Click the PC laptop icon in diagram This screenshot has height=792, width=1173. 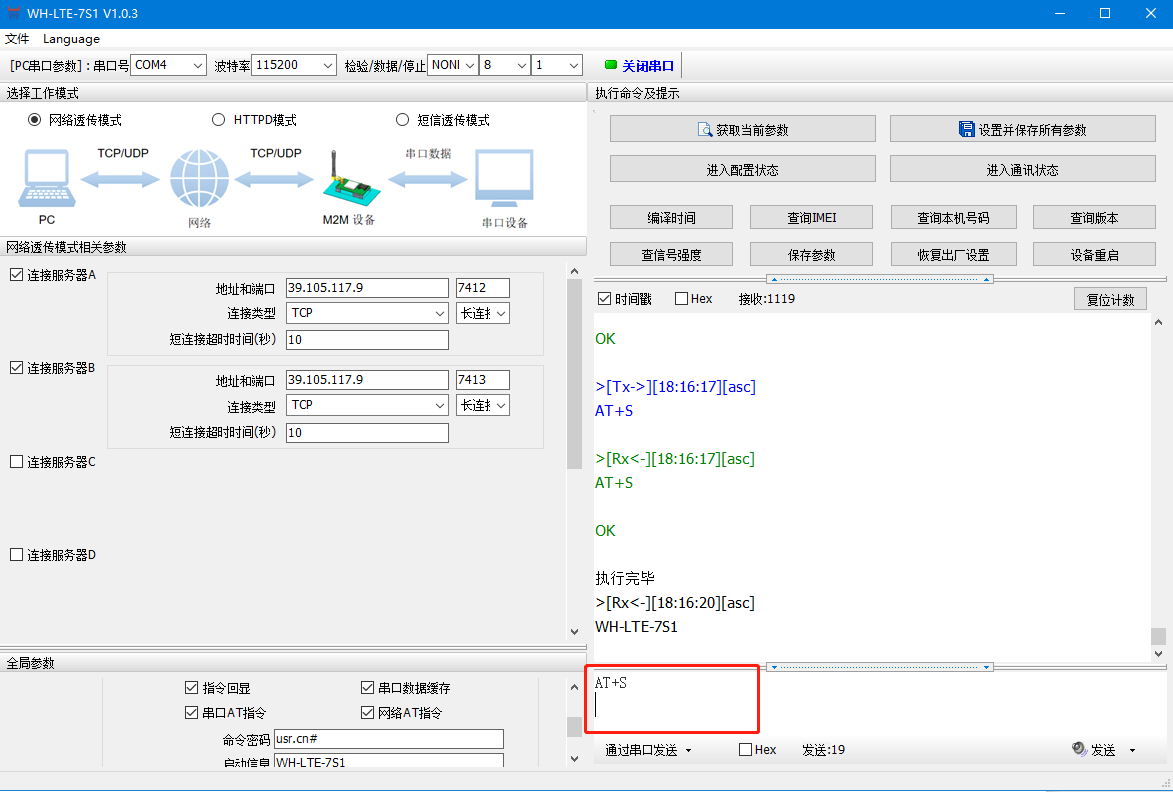click(46, 179)
